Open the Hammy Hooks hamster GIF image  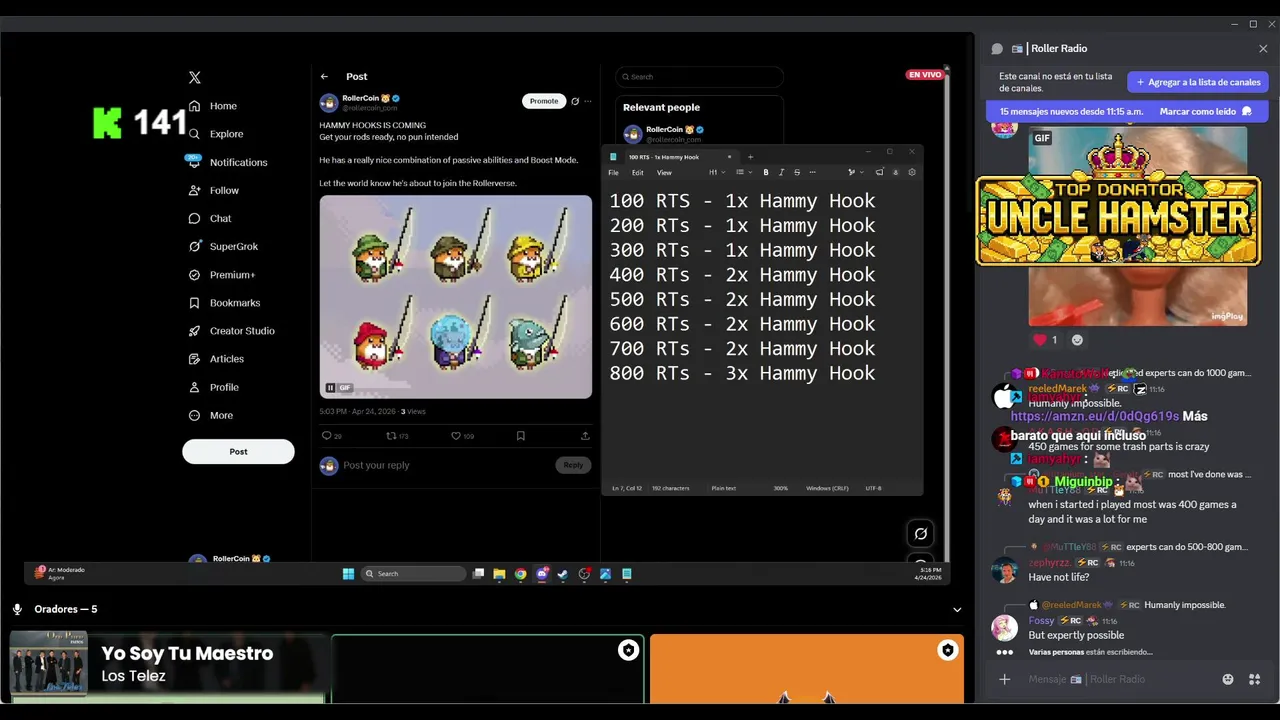click(x=456, y=297)
